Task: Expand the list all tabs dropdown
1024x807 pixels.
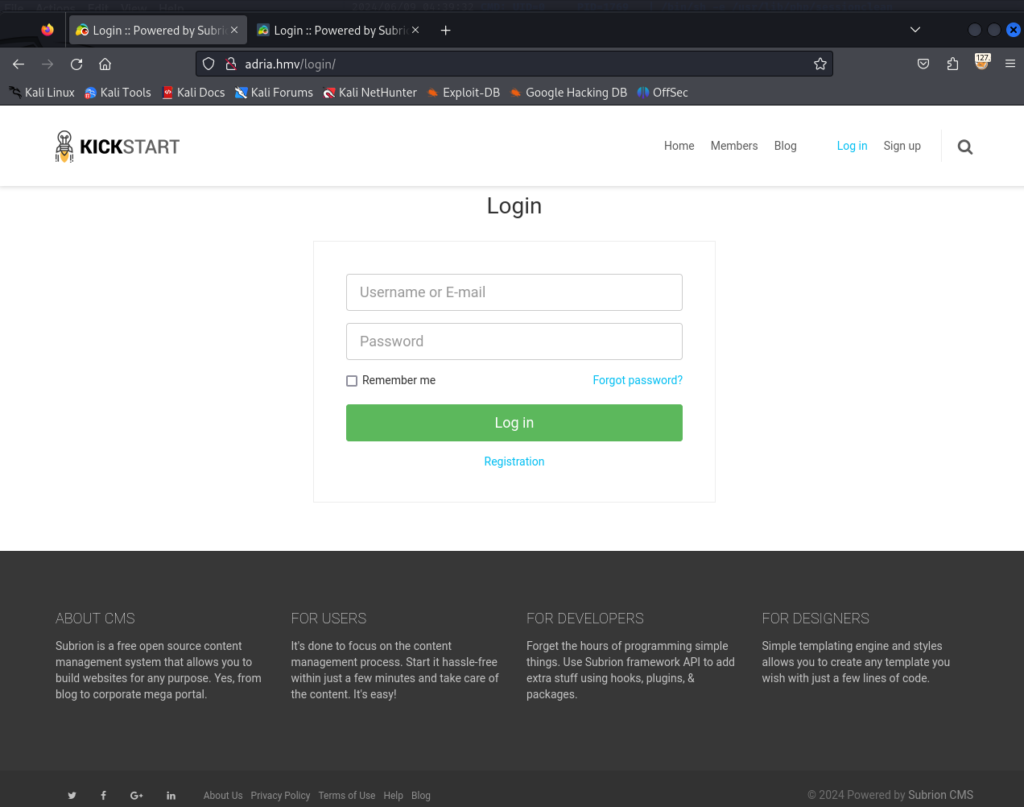Action: (916, 30)
